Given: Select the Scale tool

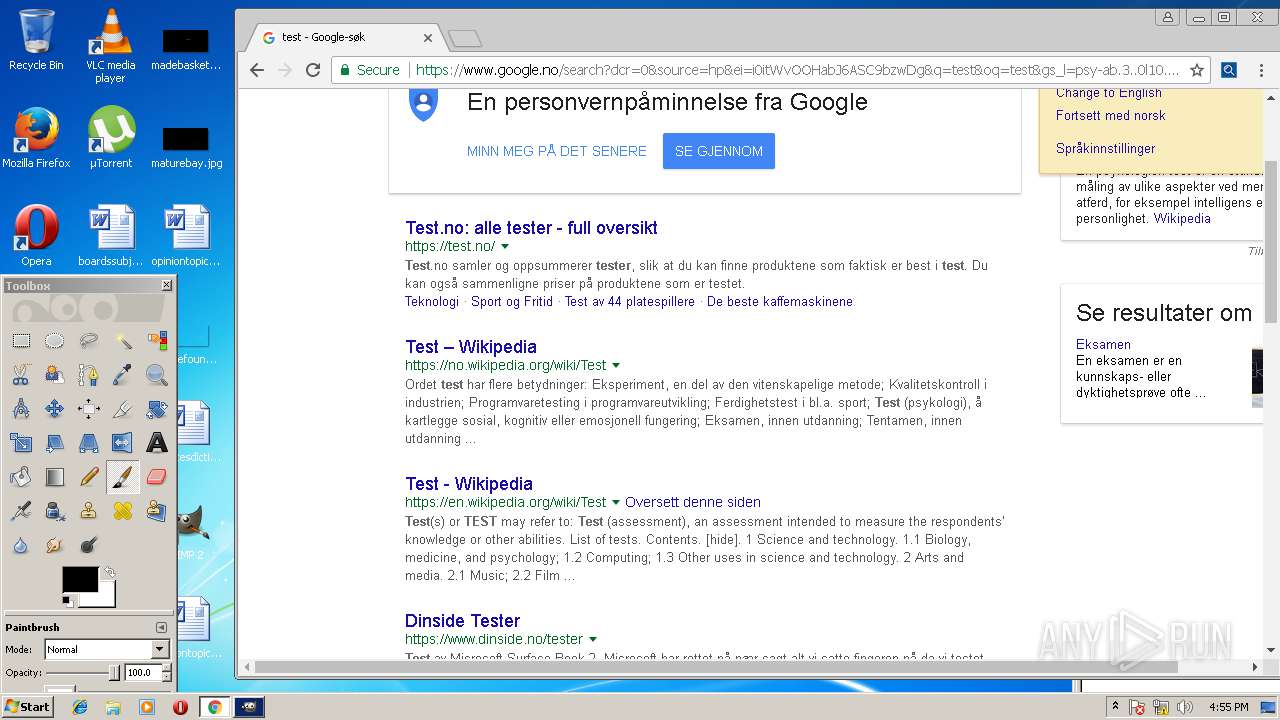Looking at the screenshot, I should pos(21,443).
